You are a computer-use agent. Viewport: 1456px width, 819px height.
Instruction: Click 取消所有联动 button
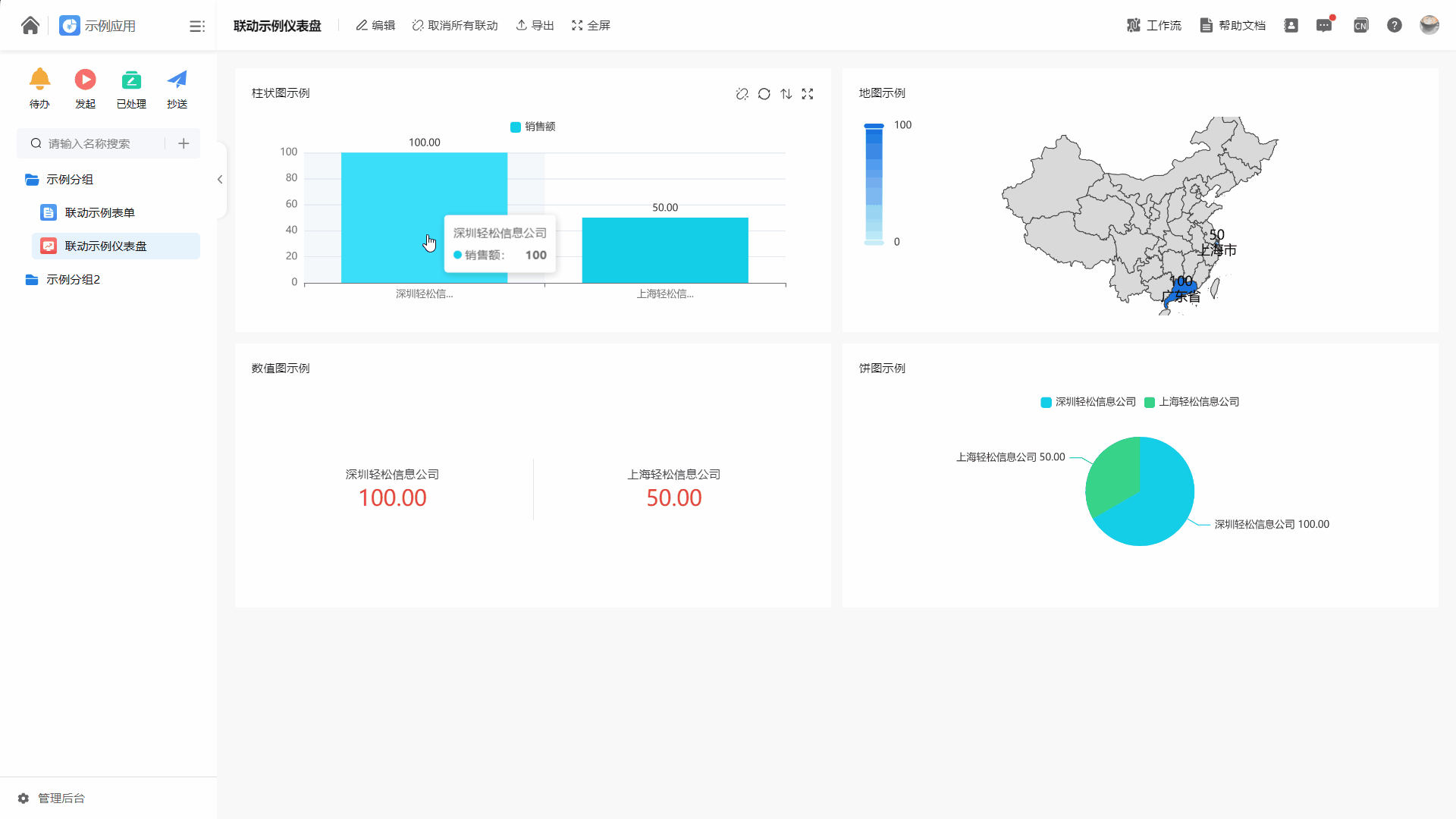click(x=455, y=26)
